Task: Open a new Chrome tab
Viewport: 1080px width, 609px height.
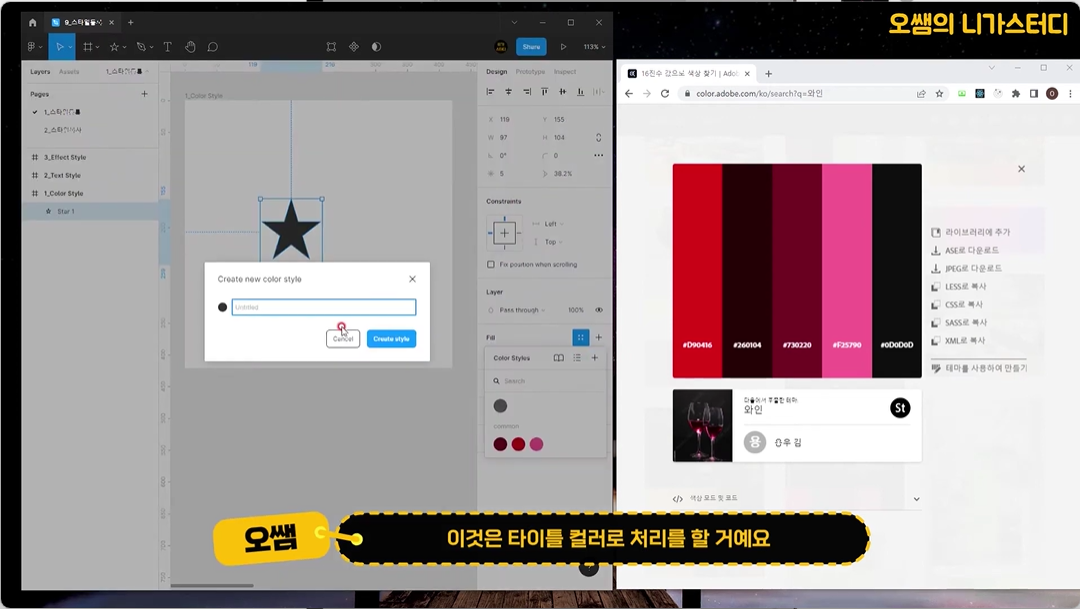Action: click(769, 74)
